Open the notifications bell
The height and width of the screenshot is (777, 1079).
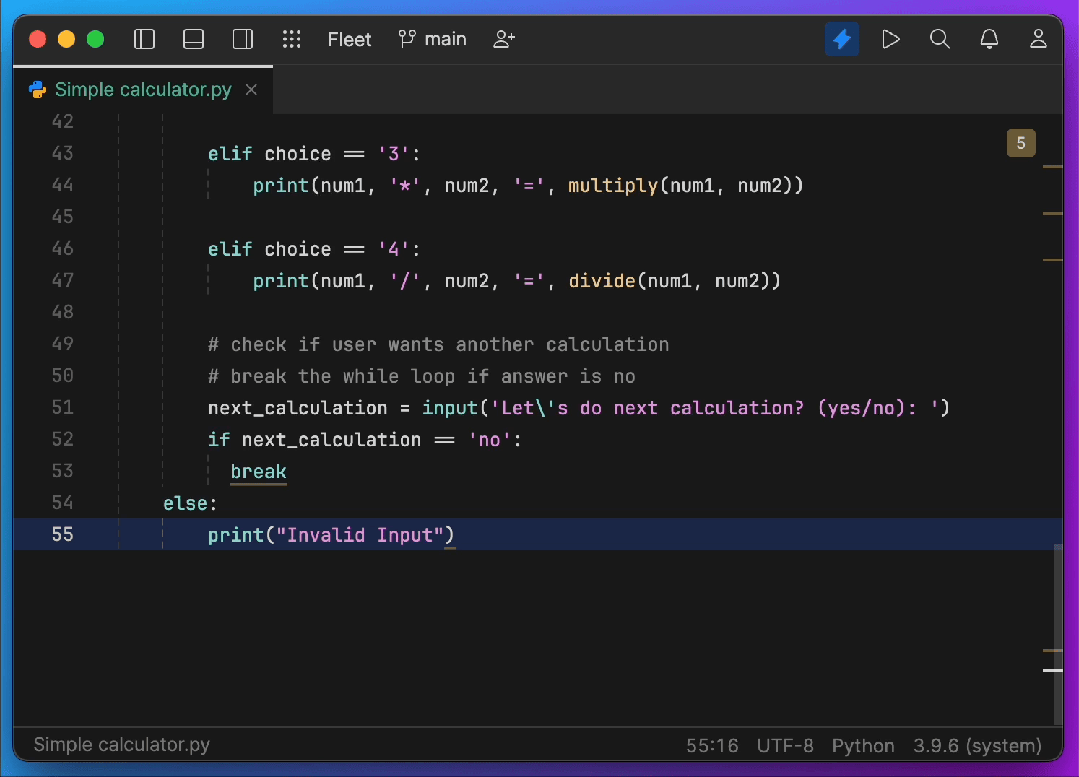(x=989, y=39)
